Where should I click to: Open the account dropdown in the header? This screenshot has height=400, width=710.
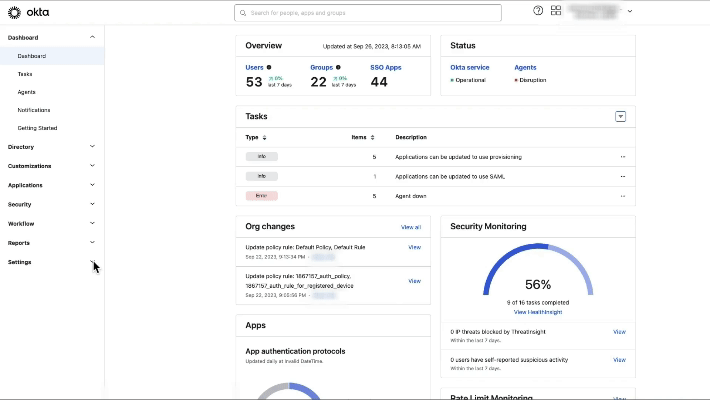(628, 12)
